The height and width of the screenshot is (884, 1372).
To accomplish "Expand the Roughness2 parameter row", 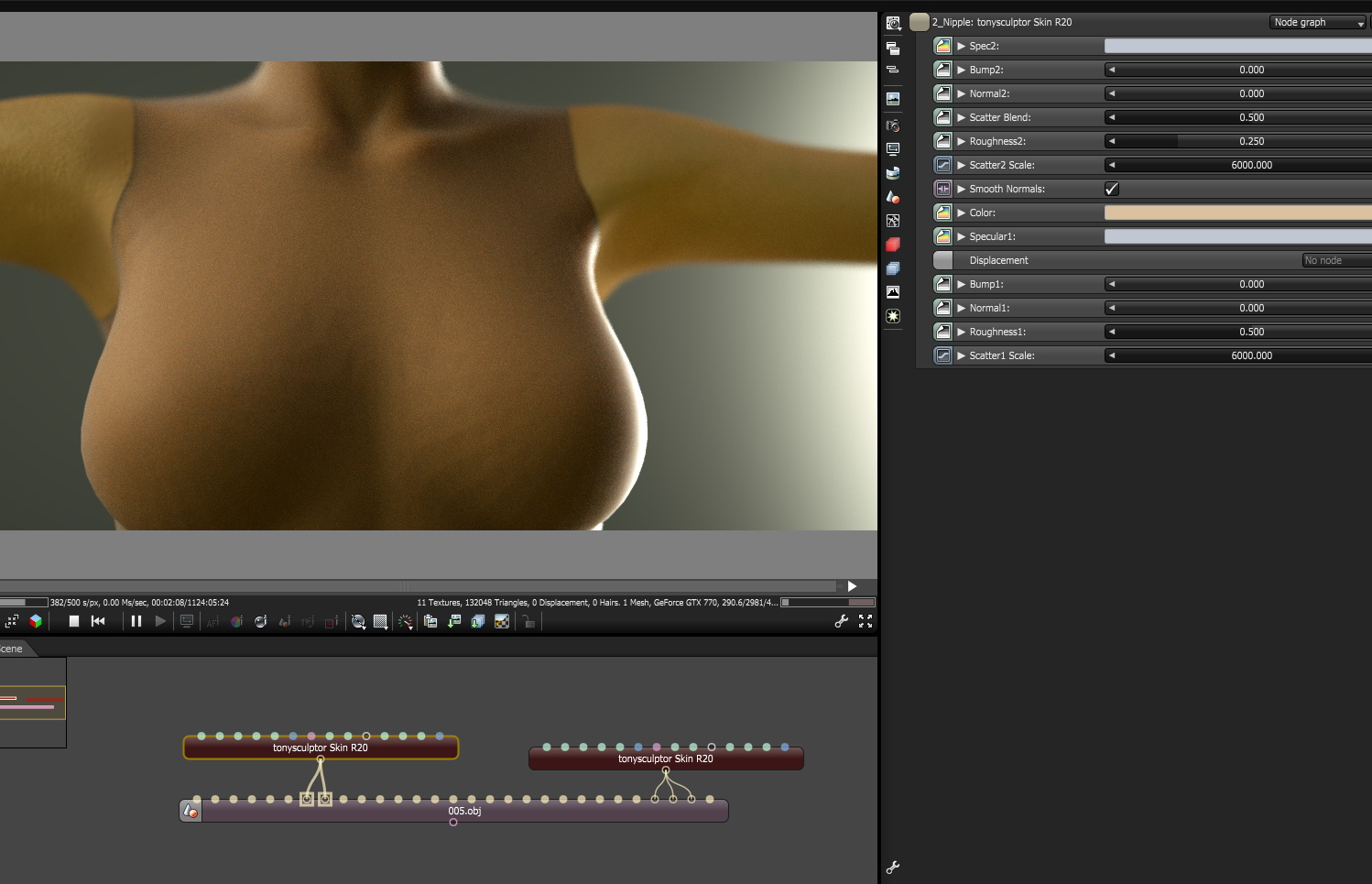I will tap(961, 141).
